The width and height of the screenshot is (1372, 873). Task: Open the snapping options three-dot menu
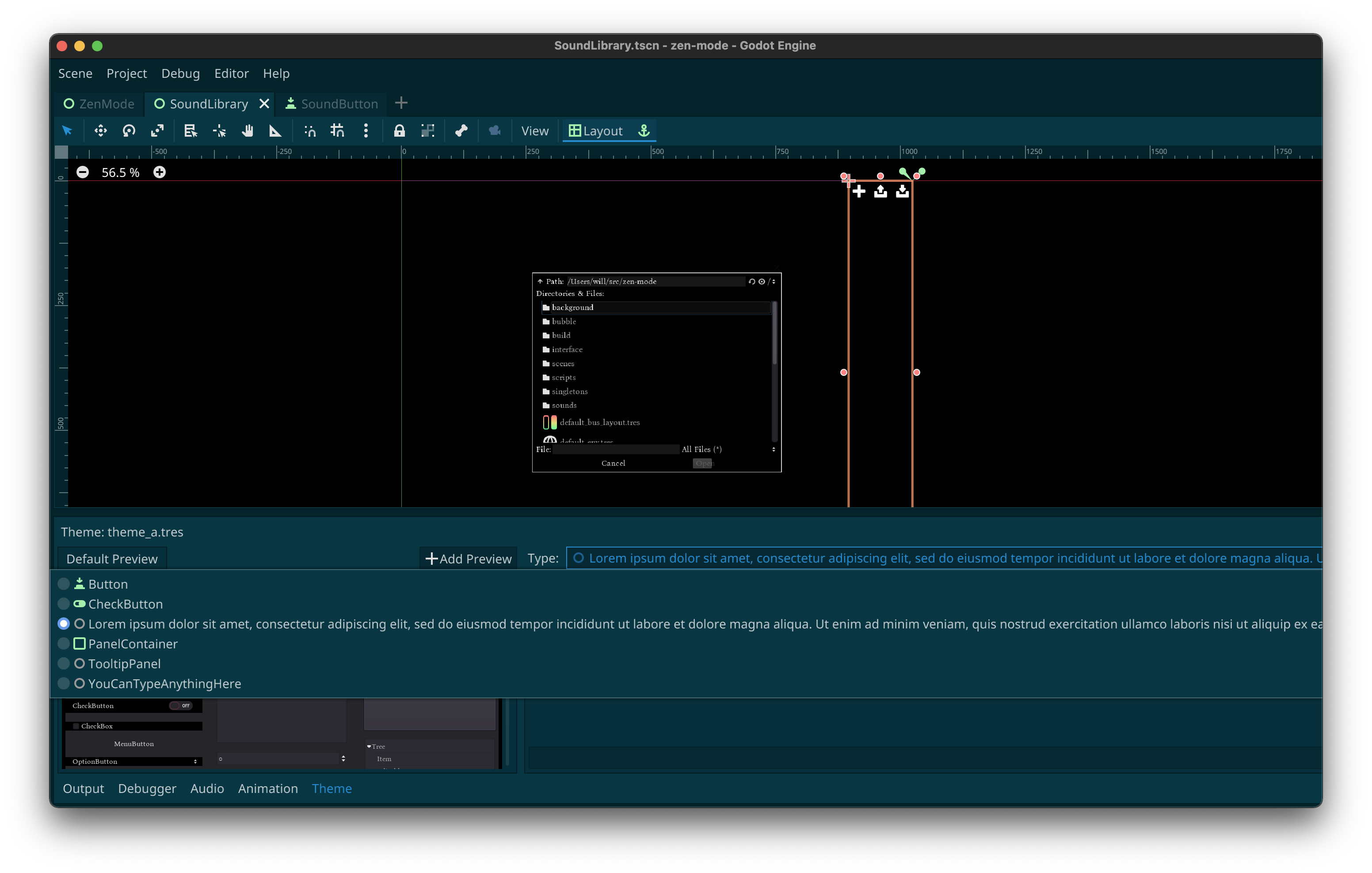click(366, 130)
